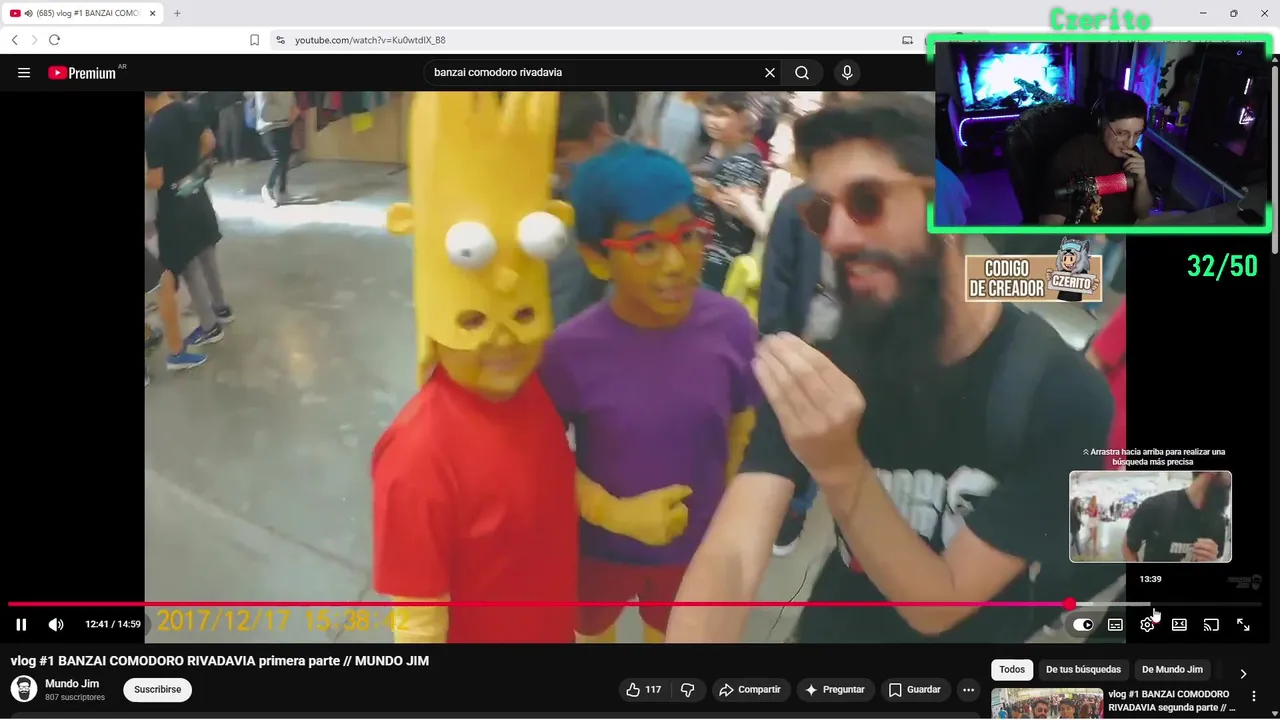
Task: Open Mundo Jim channel name link
Action: pos(72,684)
